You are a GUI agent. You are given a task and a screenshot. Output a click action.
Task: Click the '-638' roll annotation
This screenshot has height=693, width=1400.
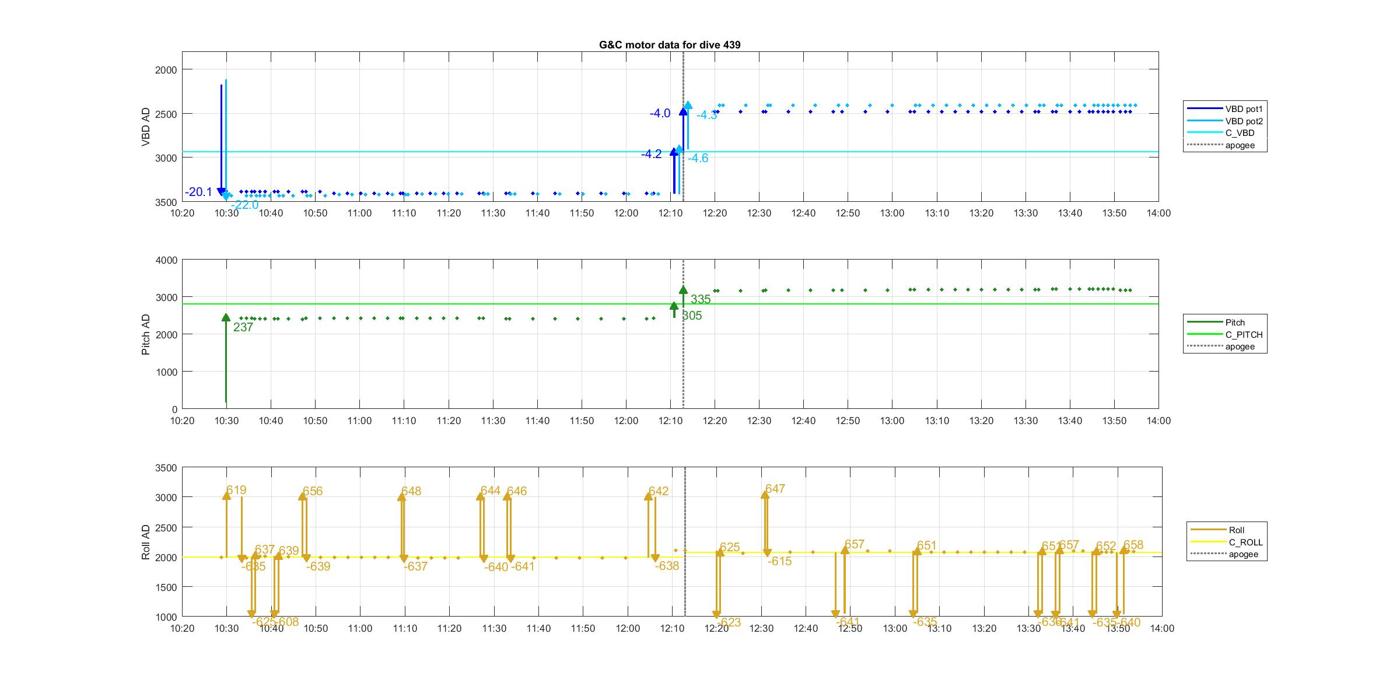667,566
